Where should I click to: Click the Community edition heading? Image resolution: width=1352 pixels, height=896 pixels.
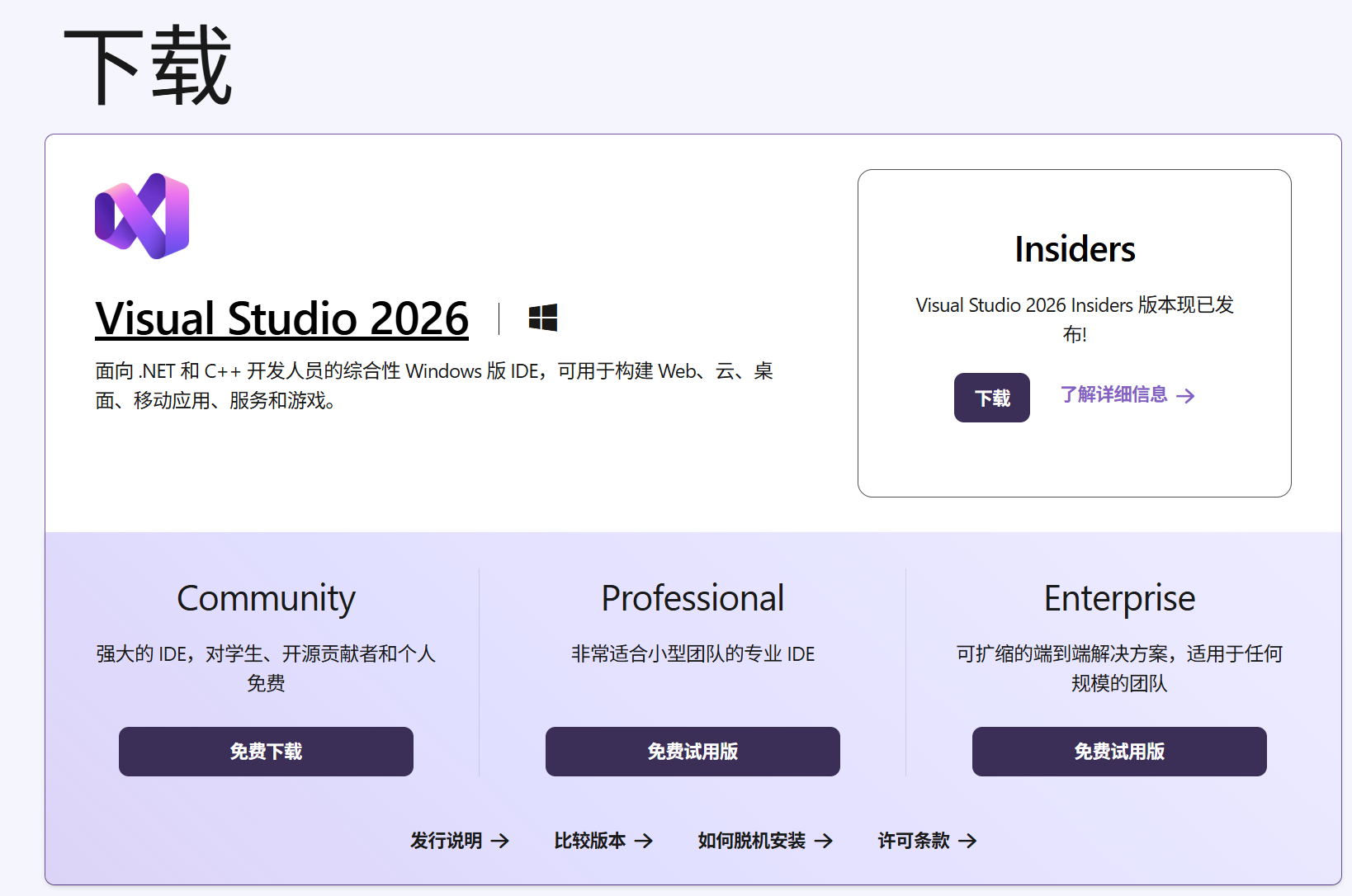(266, 598)
